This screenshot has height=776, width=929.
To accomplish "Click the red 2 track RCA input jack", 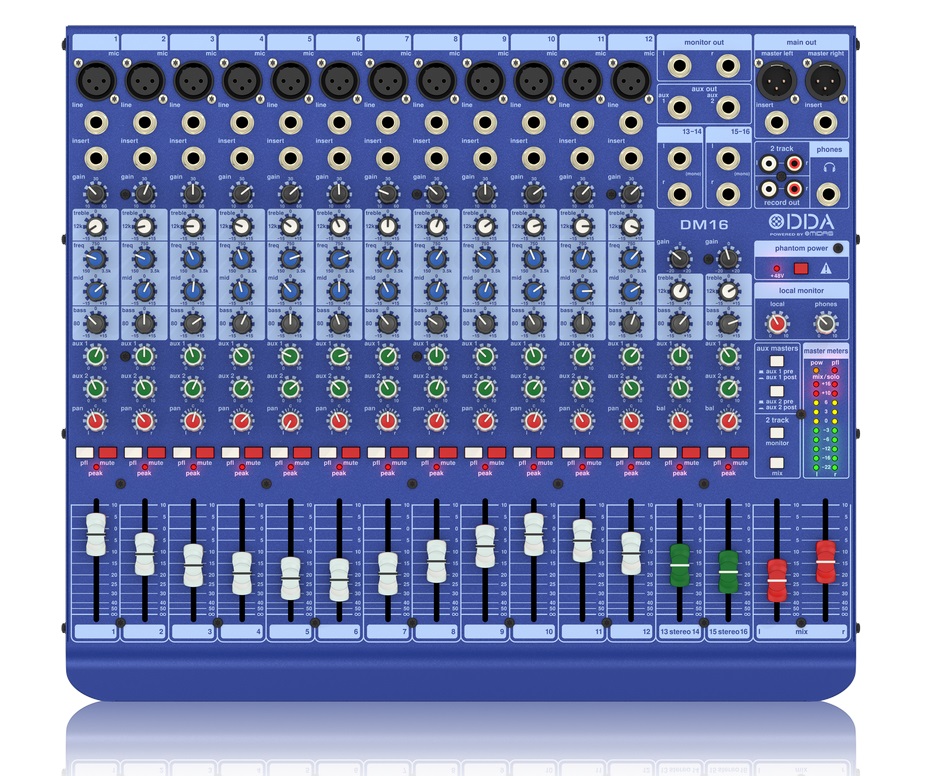I will tap(794, 163).
